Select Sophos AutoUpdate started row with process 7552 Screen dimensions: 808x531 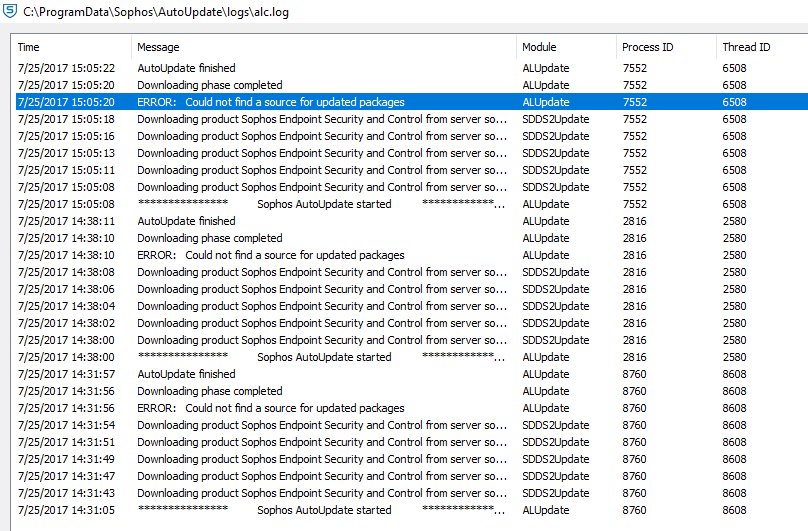coord(412,204)
